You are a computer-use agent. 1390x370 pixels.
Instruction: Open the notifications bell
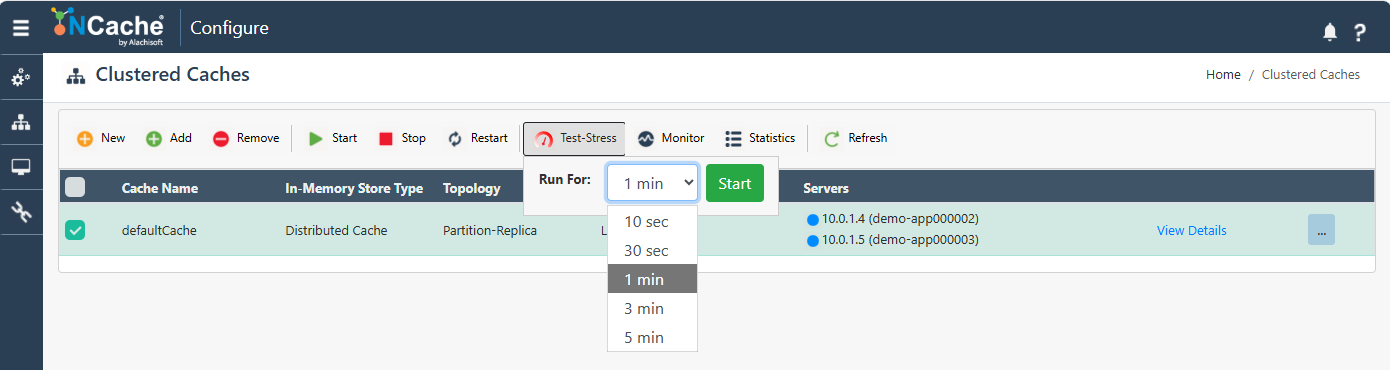1330,32
